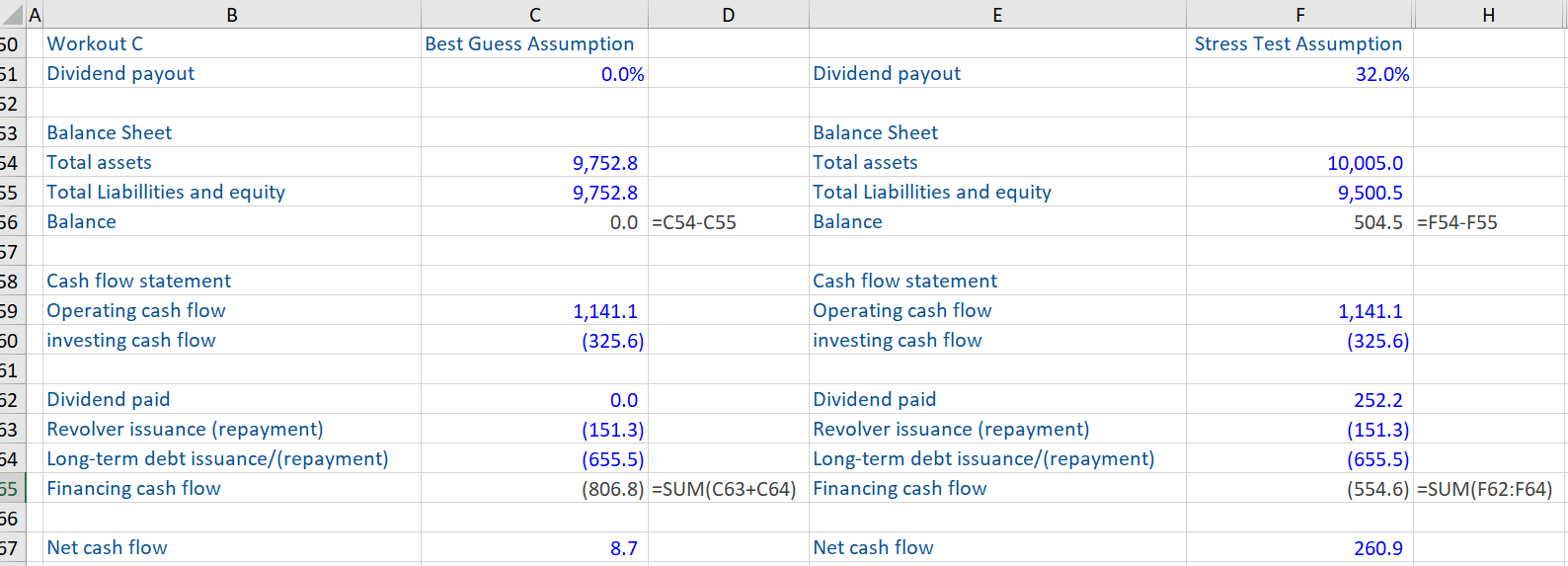Select column C header
This screenshot has height=566, width=1568.
pos(534,15)
